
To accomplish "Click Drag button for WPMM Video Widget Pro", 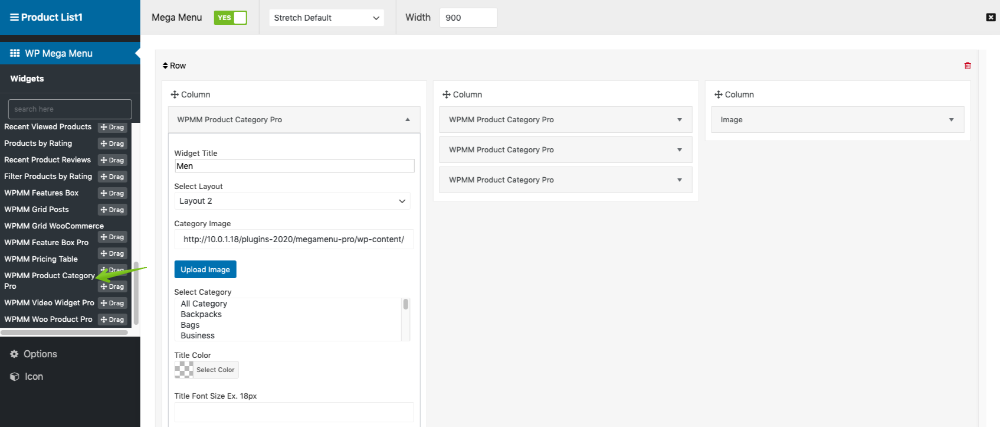I will 112,303.
